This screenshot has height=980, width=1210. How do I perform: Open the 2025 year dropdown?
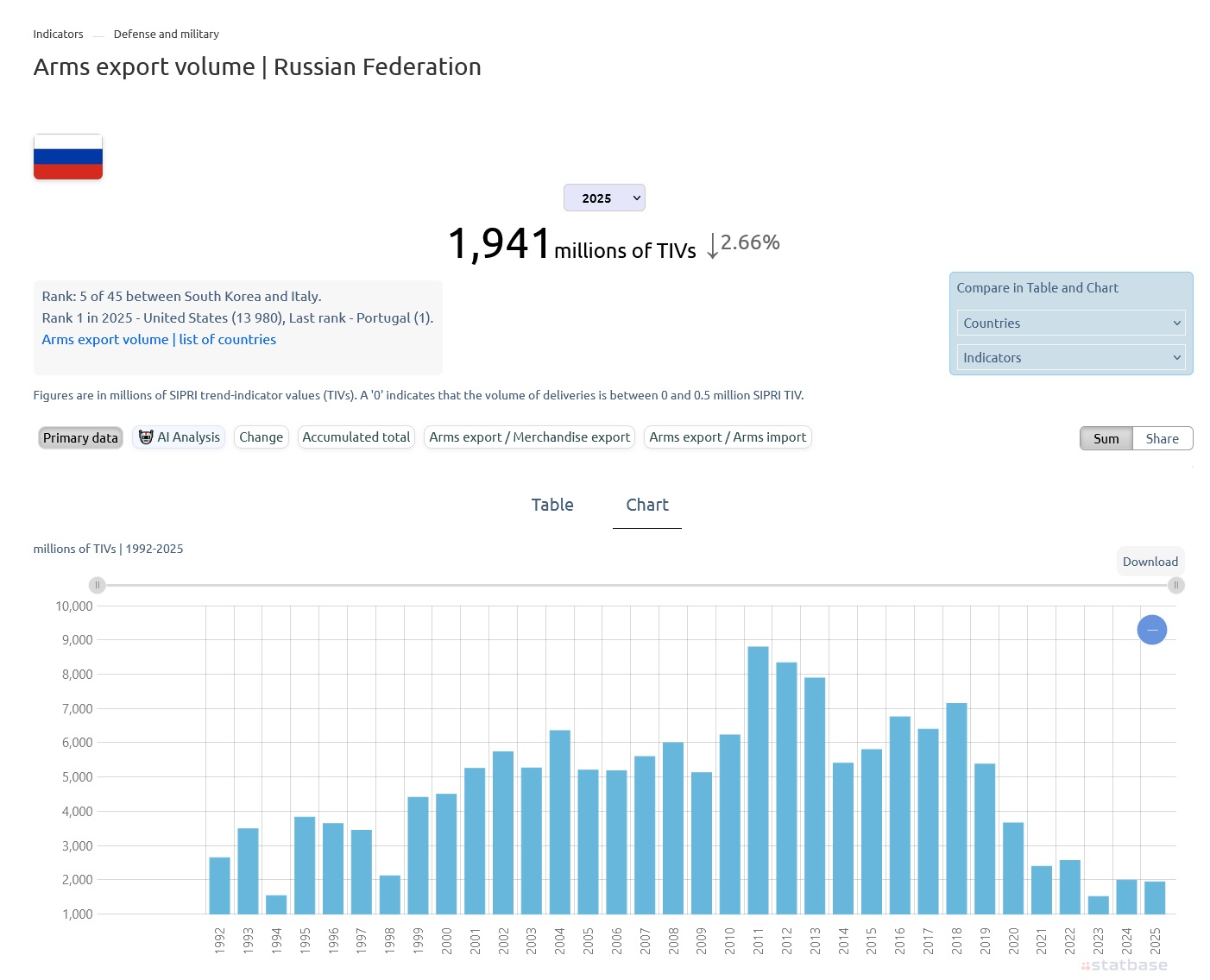tap(604, 198)
